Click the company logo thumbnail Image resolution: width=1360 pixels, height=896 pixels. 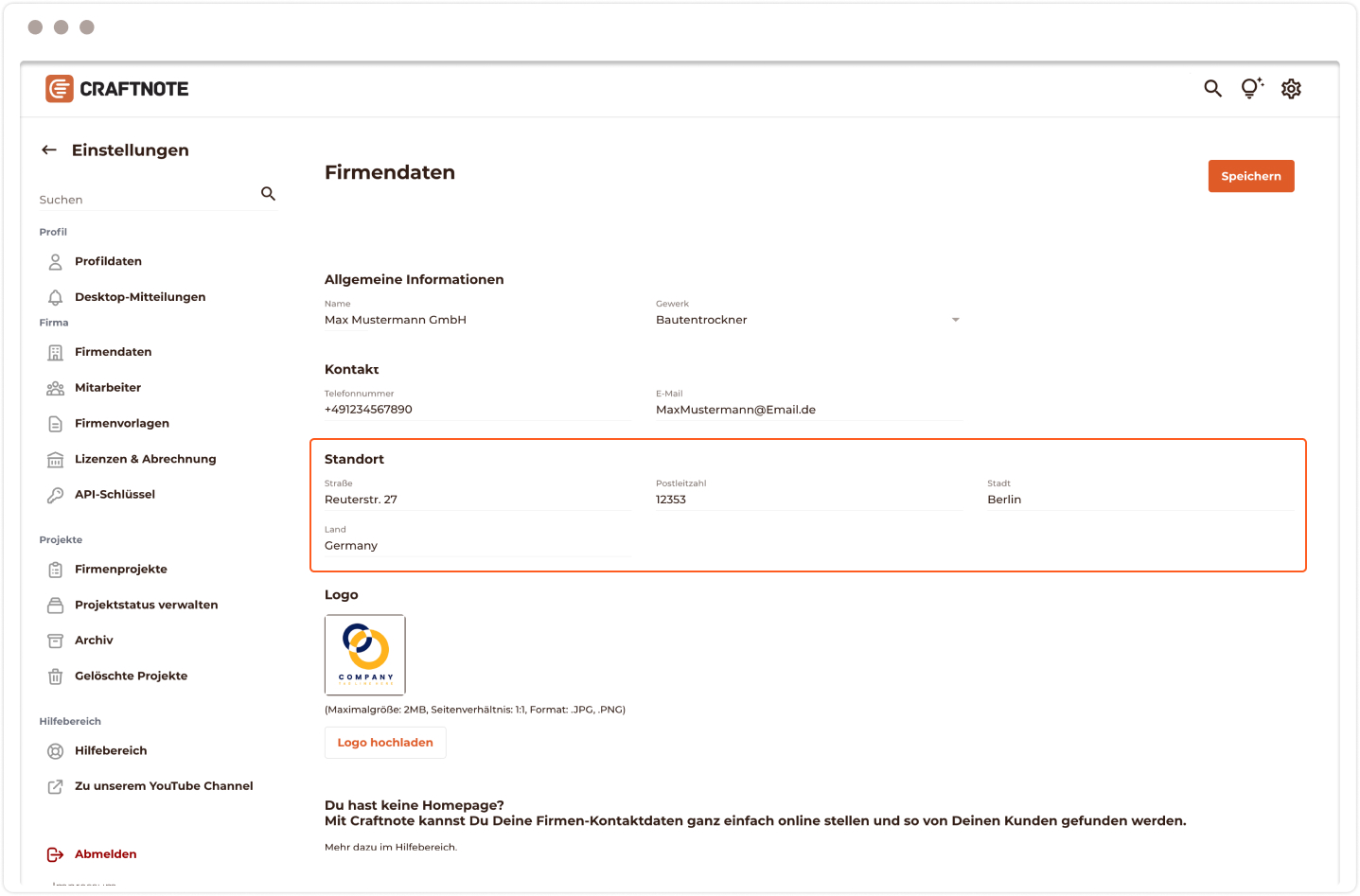pos(365,655)
